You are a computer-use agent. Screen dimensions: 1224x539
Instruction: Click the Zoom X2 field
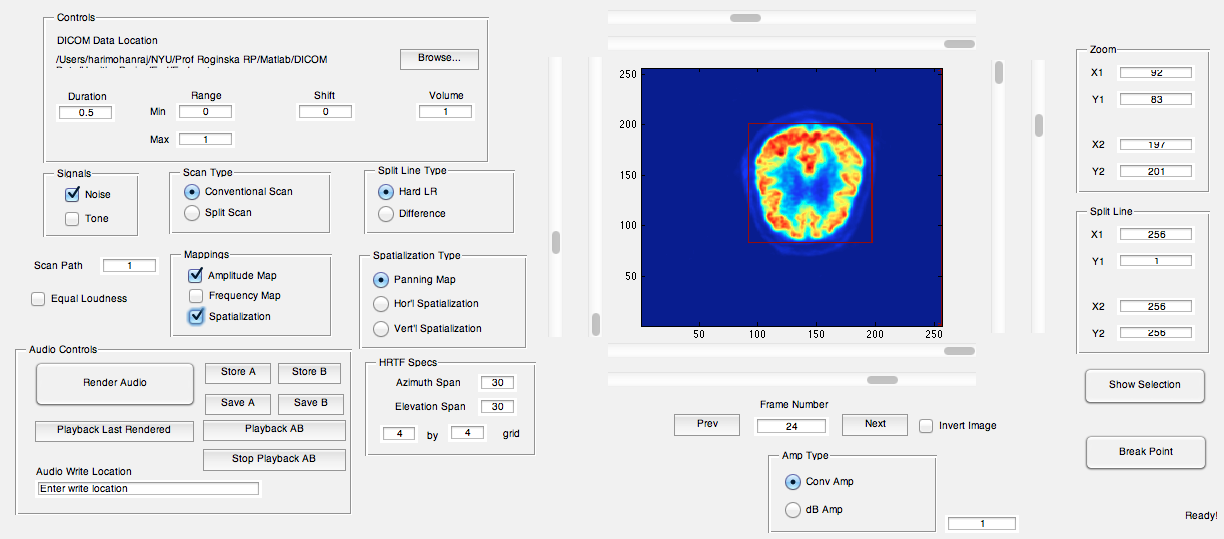(x=1156, y=145)
